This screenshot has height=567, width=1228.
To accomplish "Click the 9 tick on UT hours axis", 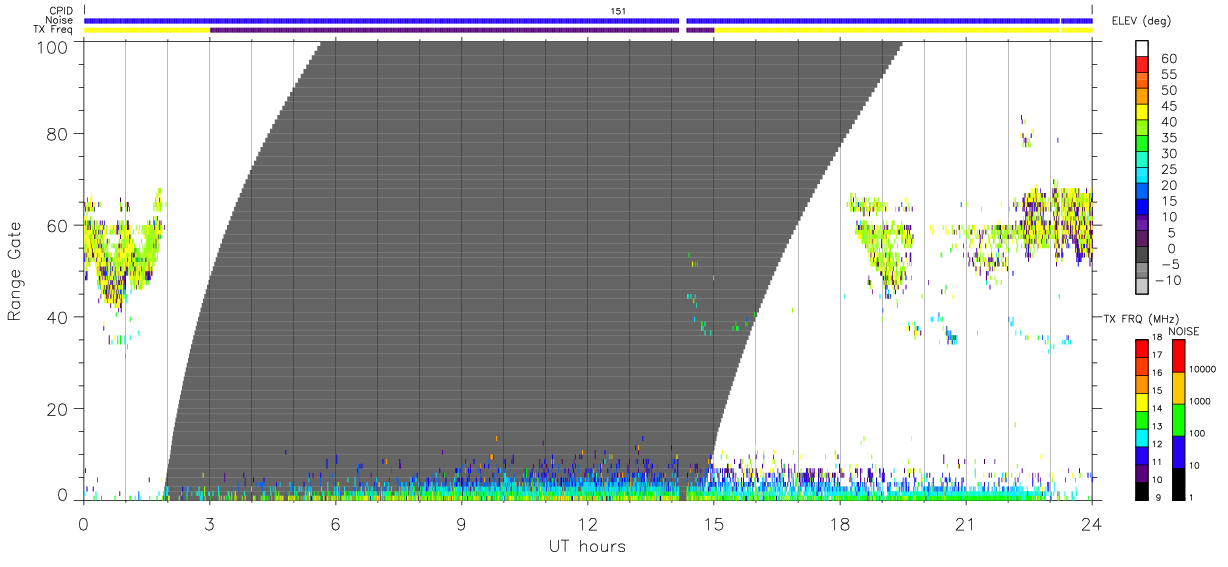I will click(x=461, y=522).
